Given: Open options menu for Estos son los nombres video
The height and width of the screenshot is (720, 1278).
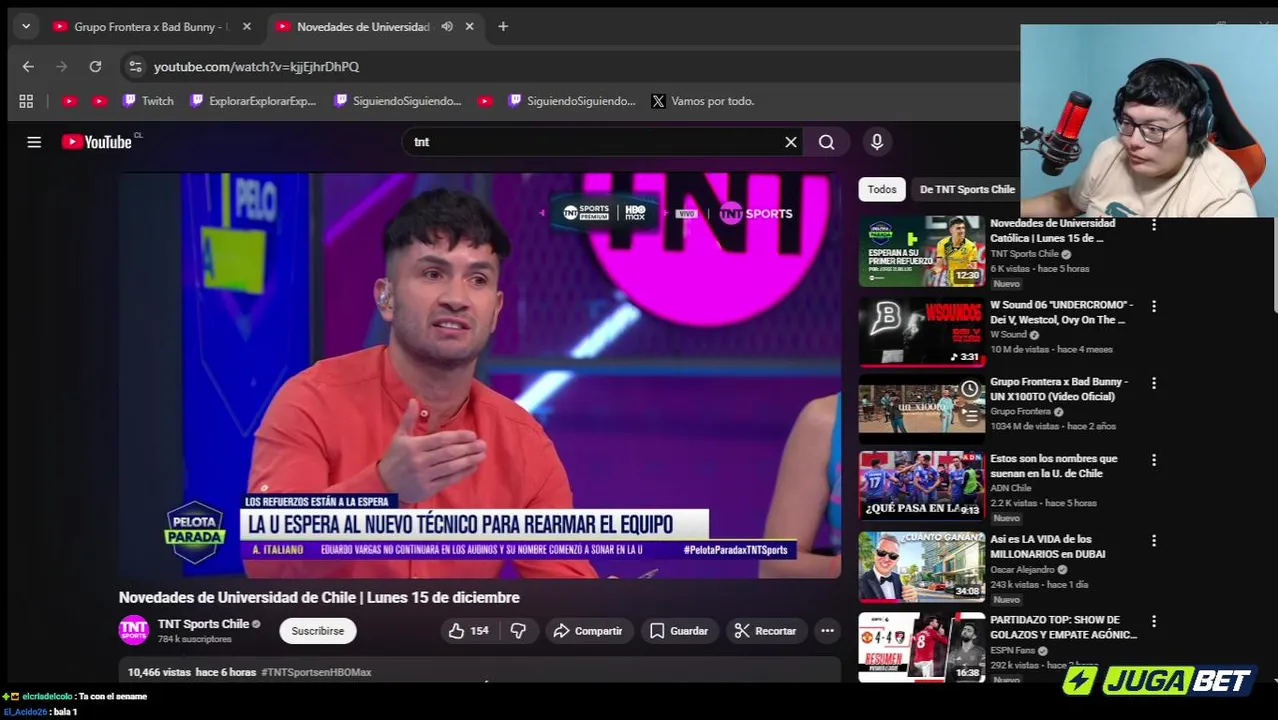Looking at the screenshot, I should (x=1154, y=460).
